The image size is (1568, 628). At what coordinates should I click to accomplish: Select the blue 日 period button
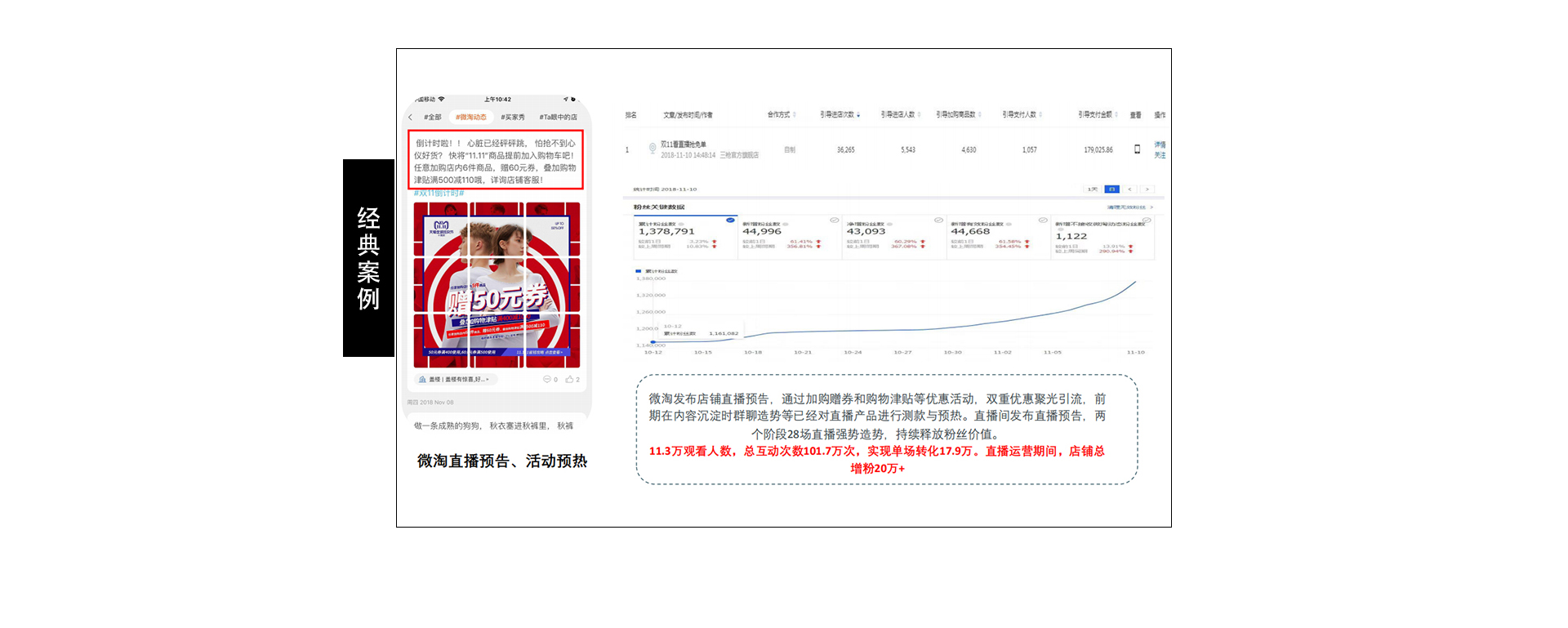(1111, 189)
